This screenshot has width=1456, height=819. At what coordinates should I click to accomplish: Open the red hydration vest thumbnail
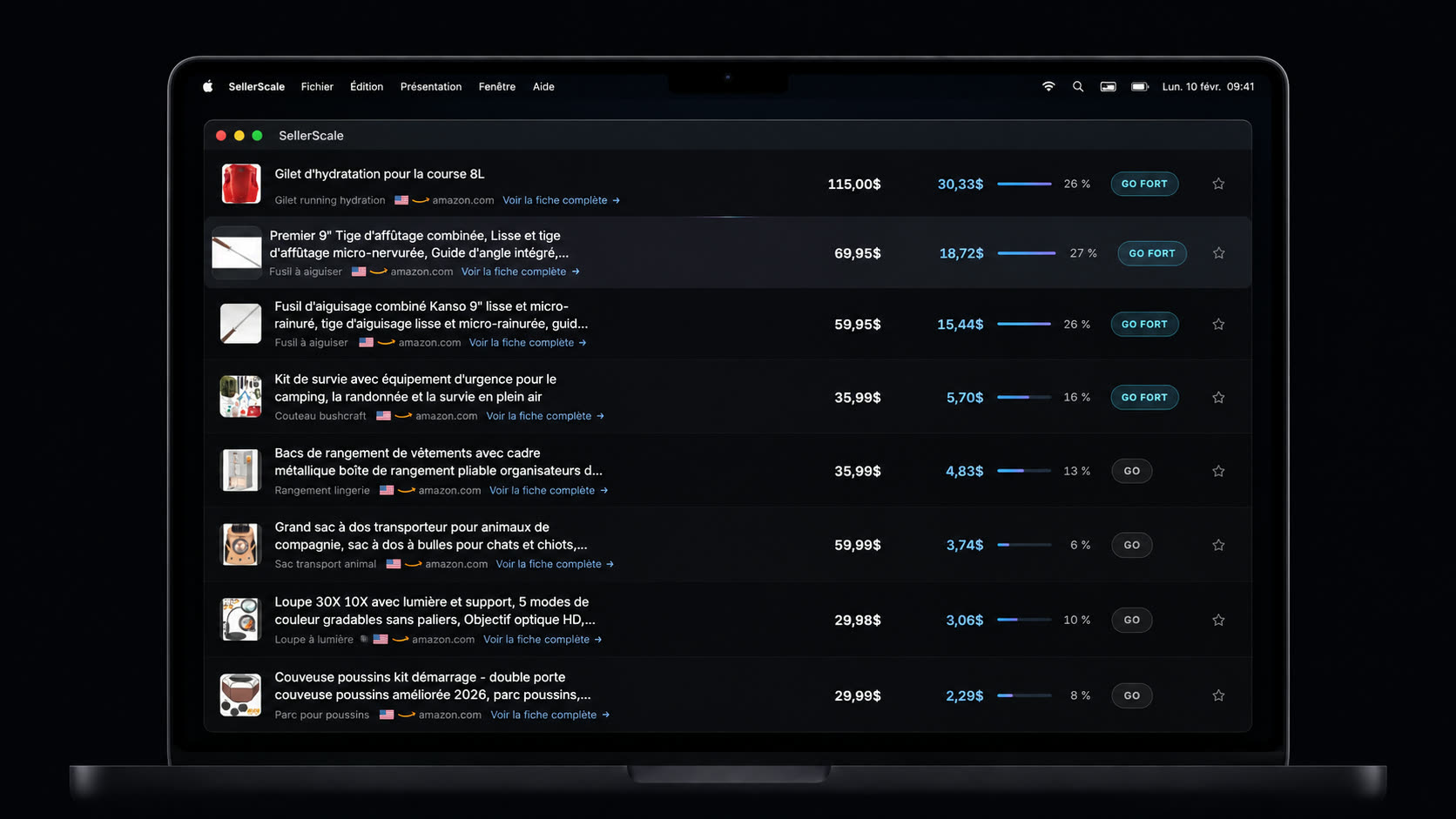click(x=240, y=184)
